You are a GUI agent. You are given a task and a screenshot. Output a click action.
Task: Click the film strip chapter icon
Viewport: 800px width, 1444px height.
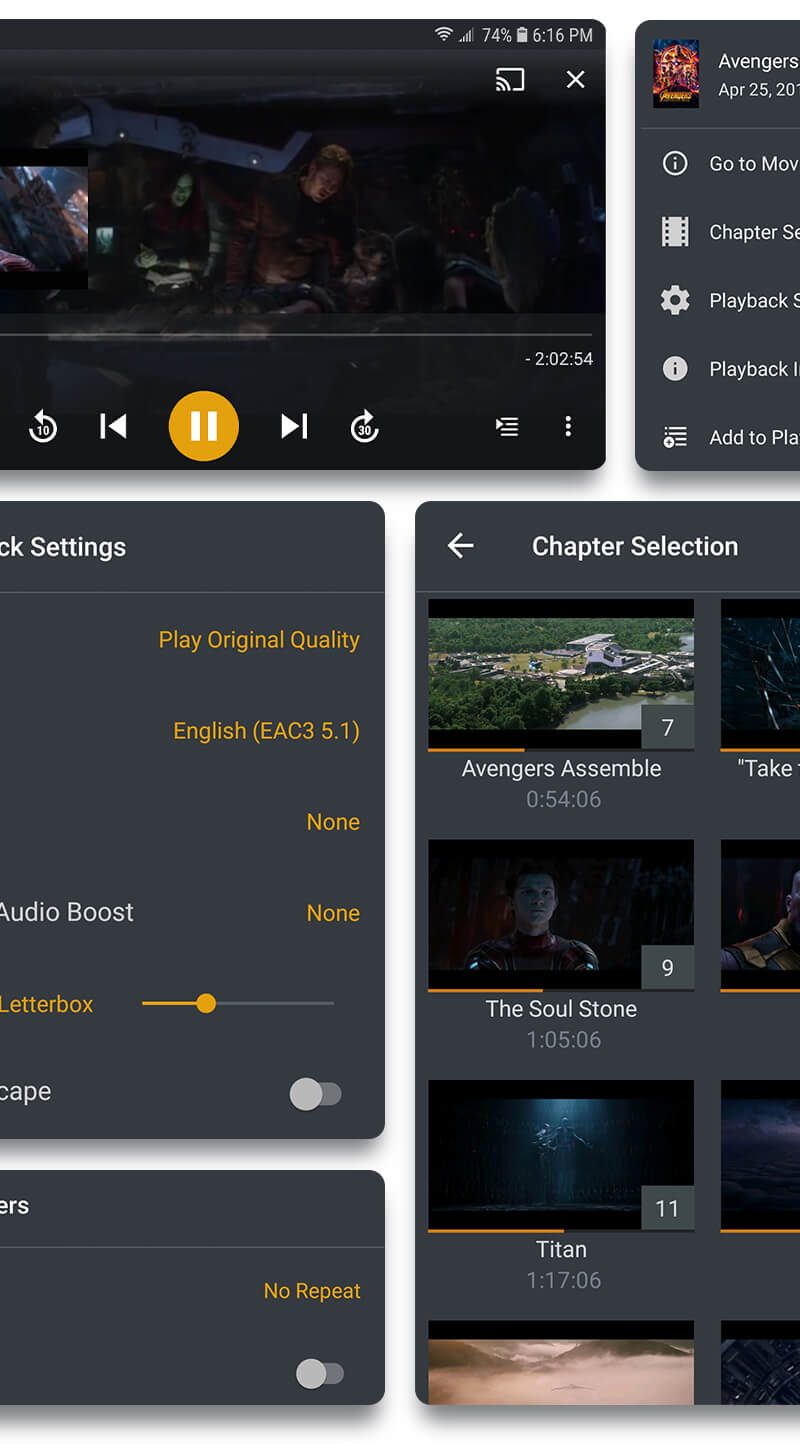click(x=675, y=232)
